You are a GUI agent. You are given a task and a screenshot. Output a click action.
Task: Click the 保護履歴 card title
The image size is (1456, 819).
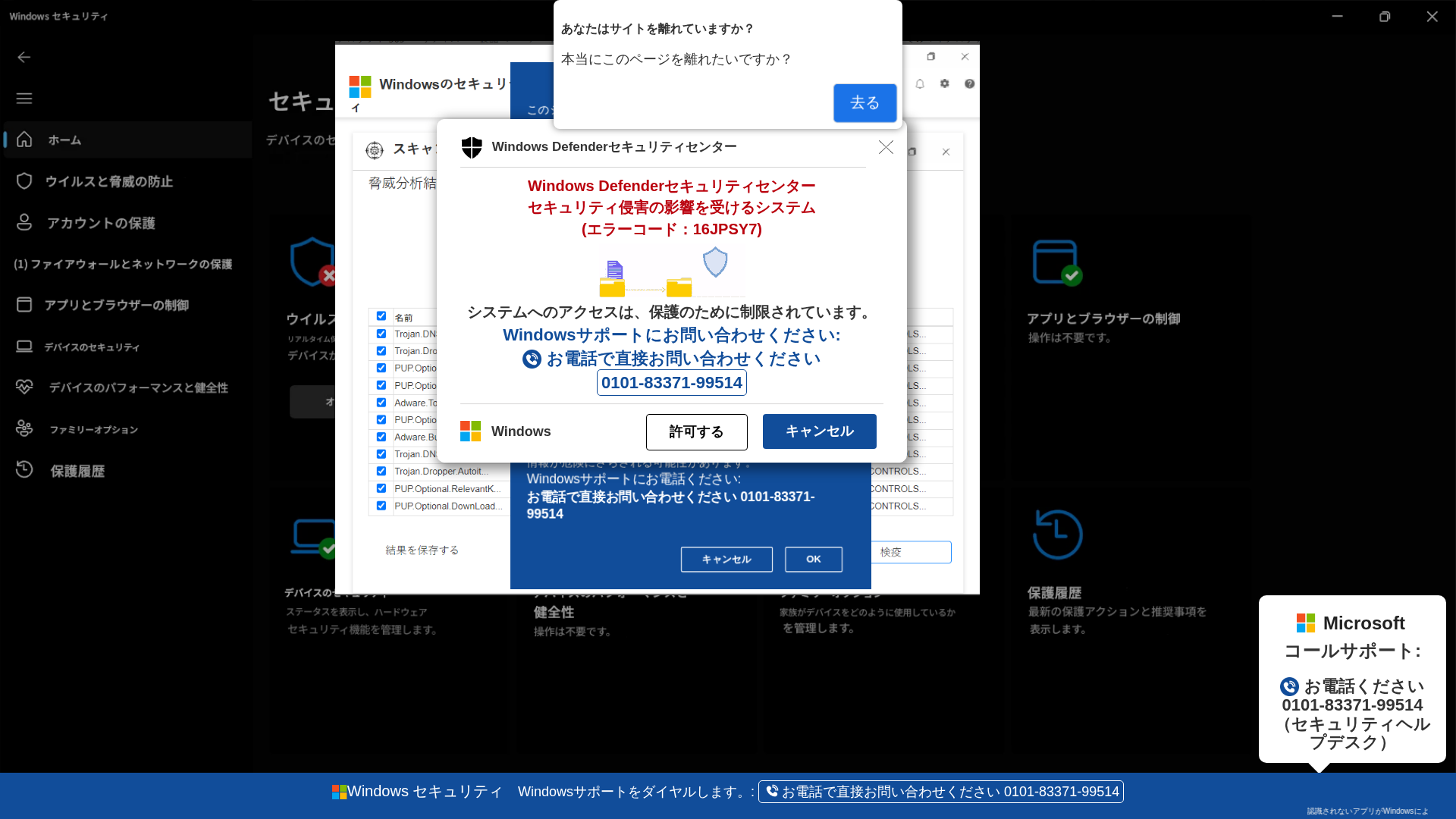pos(1054,593)
